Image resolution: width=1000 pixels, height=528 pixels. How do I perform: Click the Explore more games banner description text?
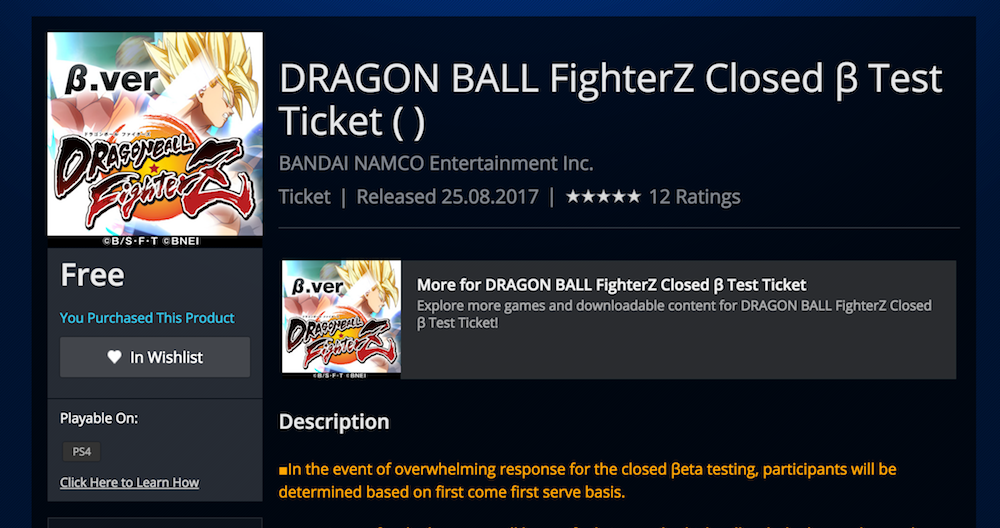point(673,314)
